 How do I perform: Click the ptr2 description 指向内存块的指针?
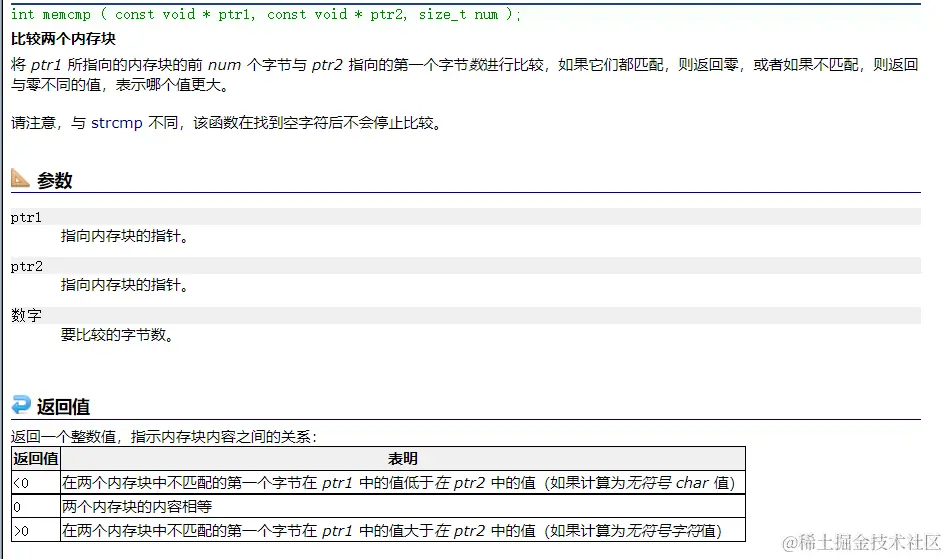[x=125, y=285]
